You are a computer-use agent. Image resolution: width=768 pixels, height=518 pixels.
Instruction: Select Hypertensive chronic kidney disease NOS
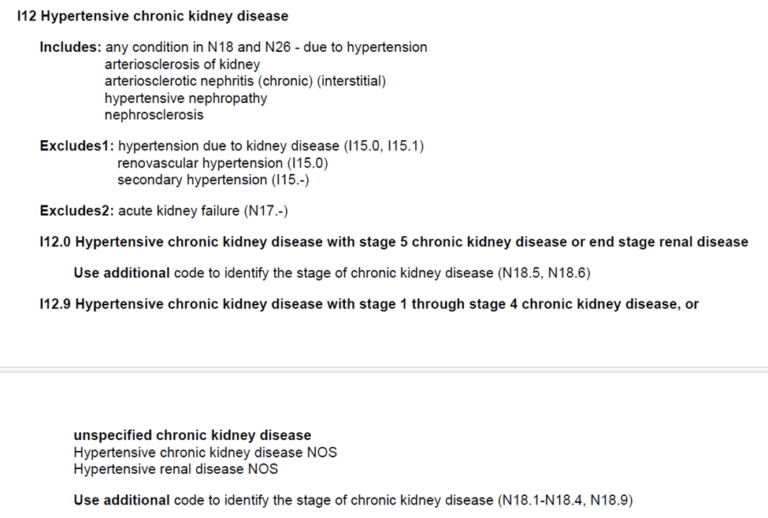205,452
